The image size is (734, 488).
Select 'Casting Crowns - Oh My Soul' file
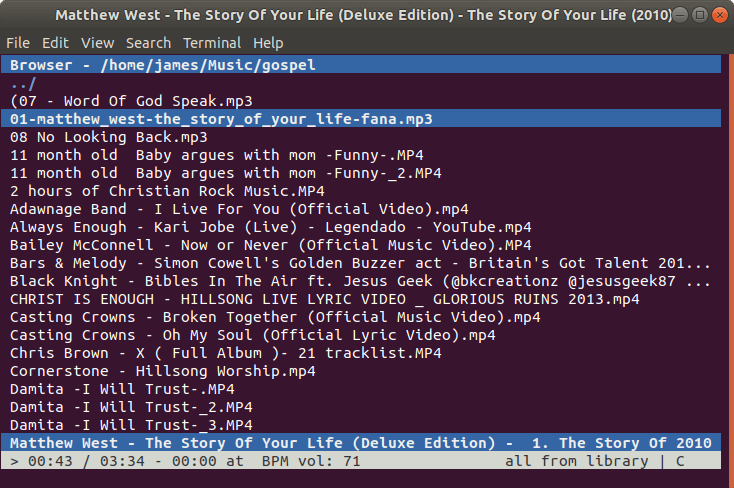(x=253, y=335)
